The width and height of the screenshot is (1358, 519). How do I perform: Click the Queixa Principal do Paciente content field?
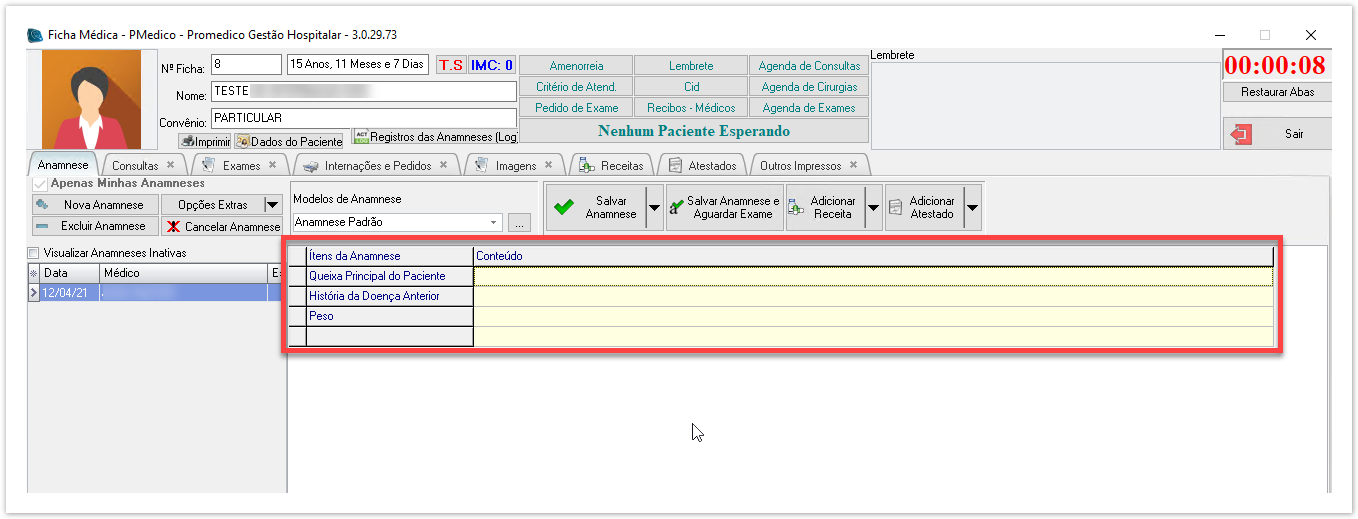click(872, 276)
